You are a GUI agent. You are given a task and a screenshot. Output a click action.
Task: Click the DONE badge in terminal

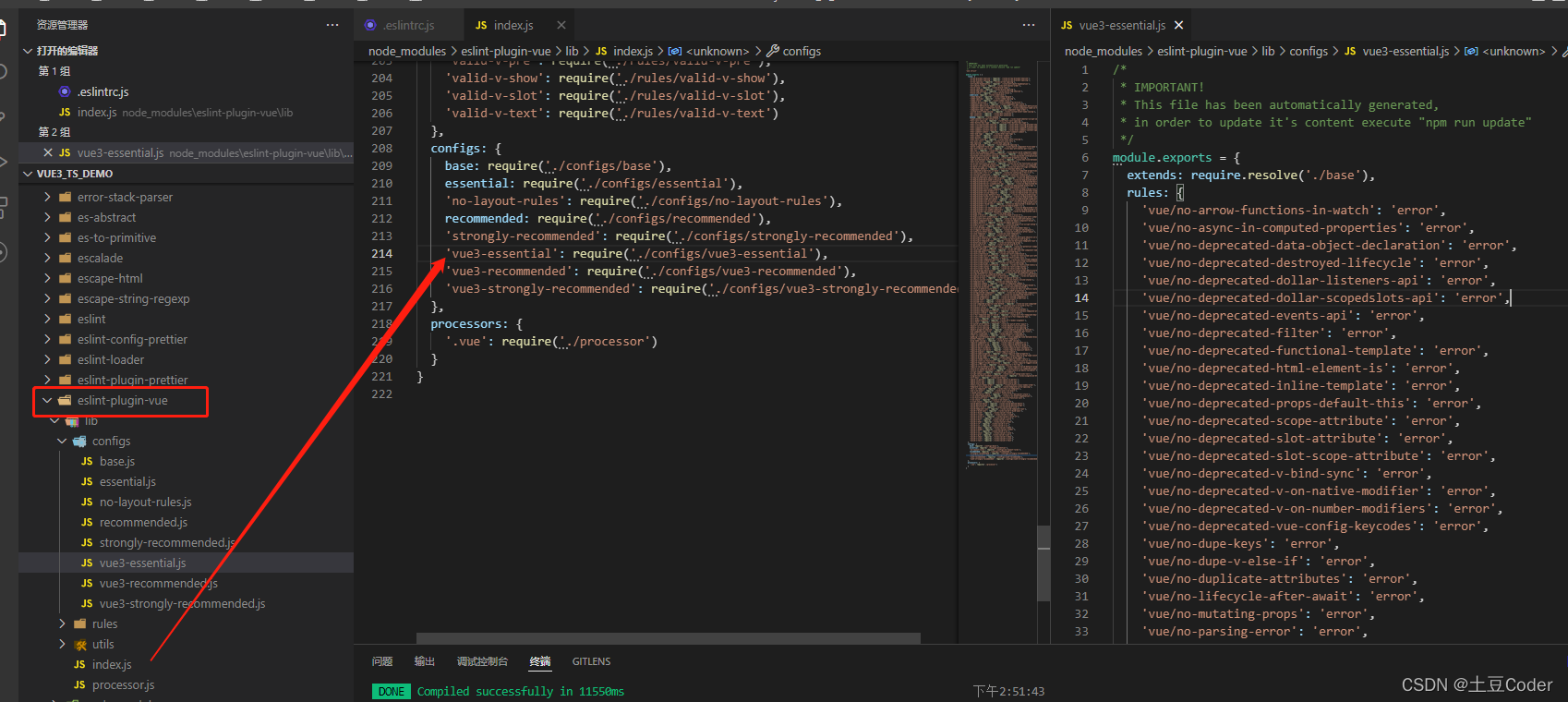[x=392, y=691]
